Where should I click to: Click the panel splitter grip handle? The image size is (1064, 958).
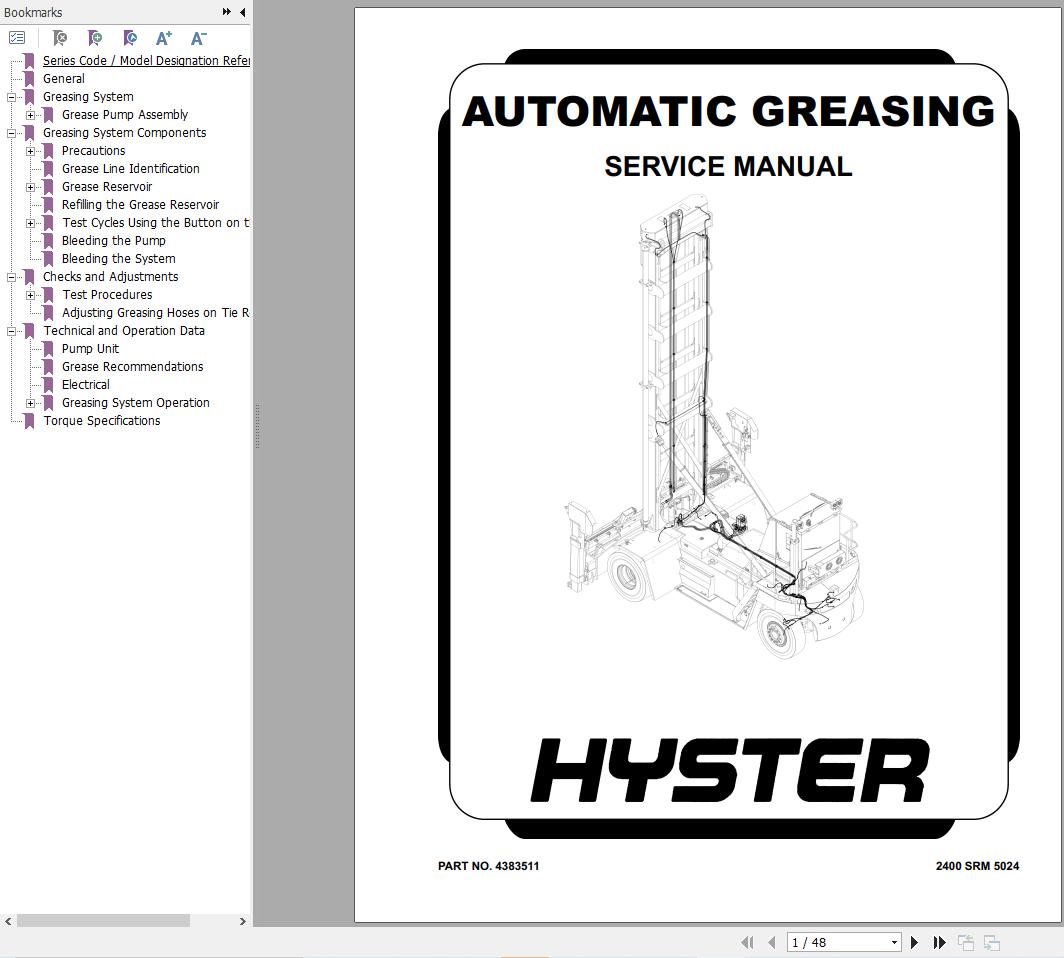(257, 426)
